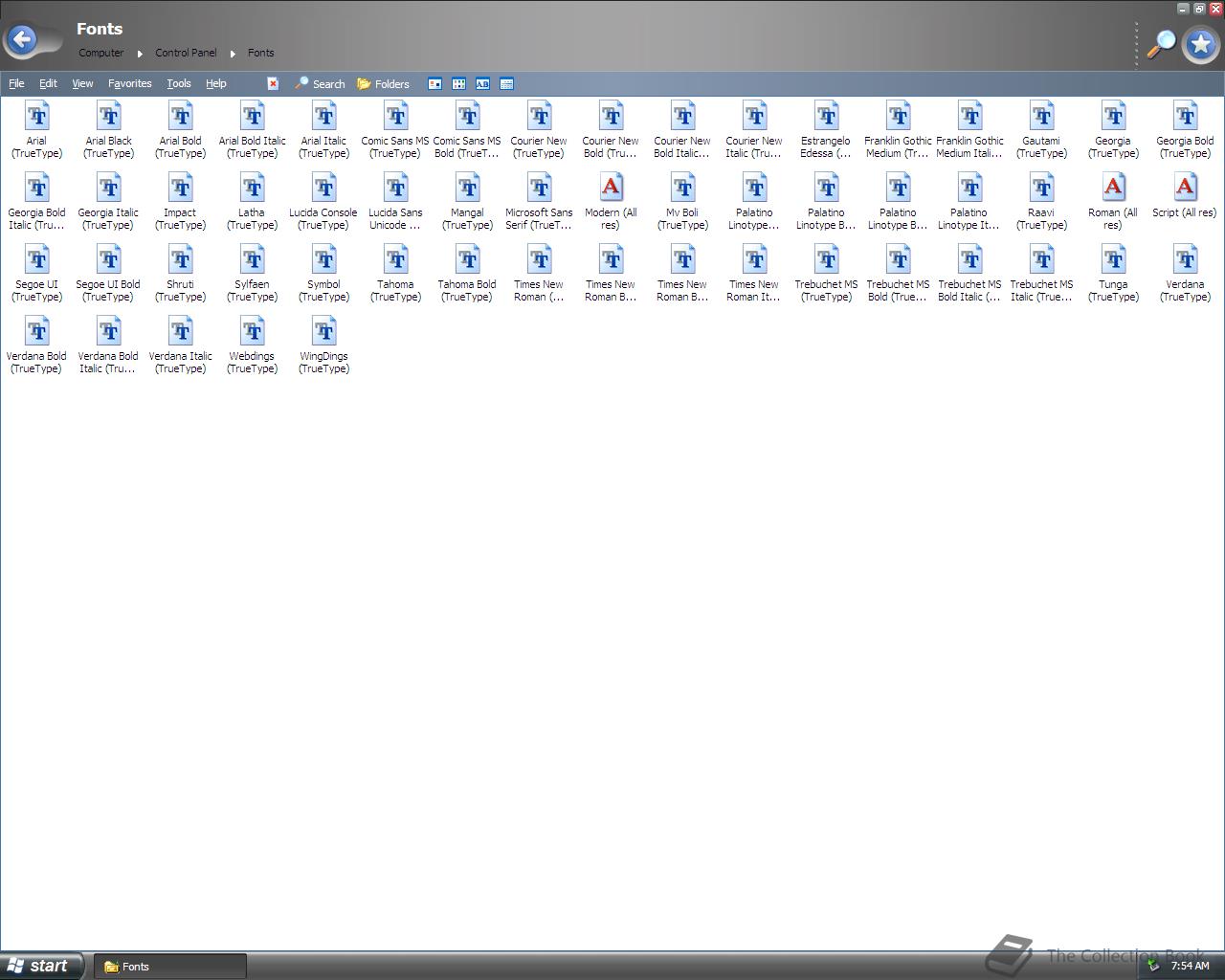Toggle the Folders pane button
This screenshot has height=980, width=1225.
click(x=383, y=84)
